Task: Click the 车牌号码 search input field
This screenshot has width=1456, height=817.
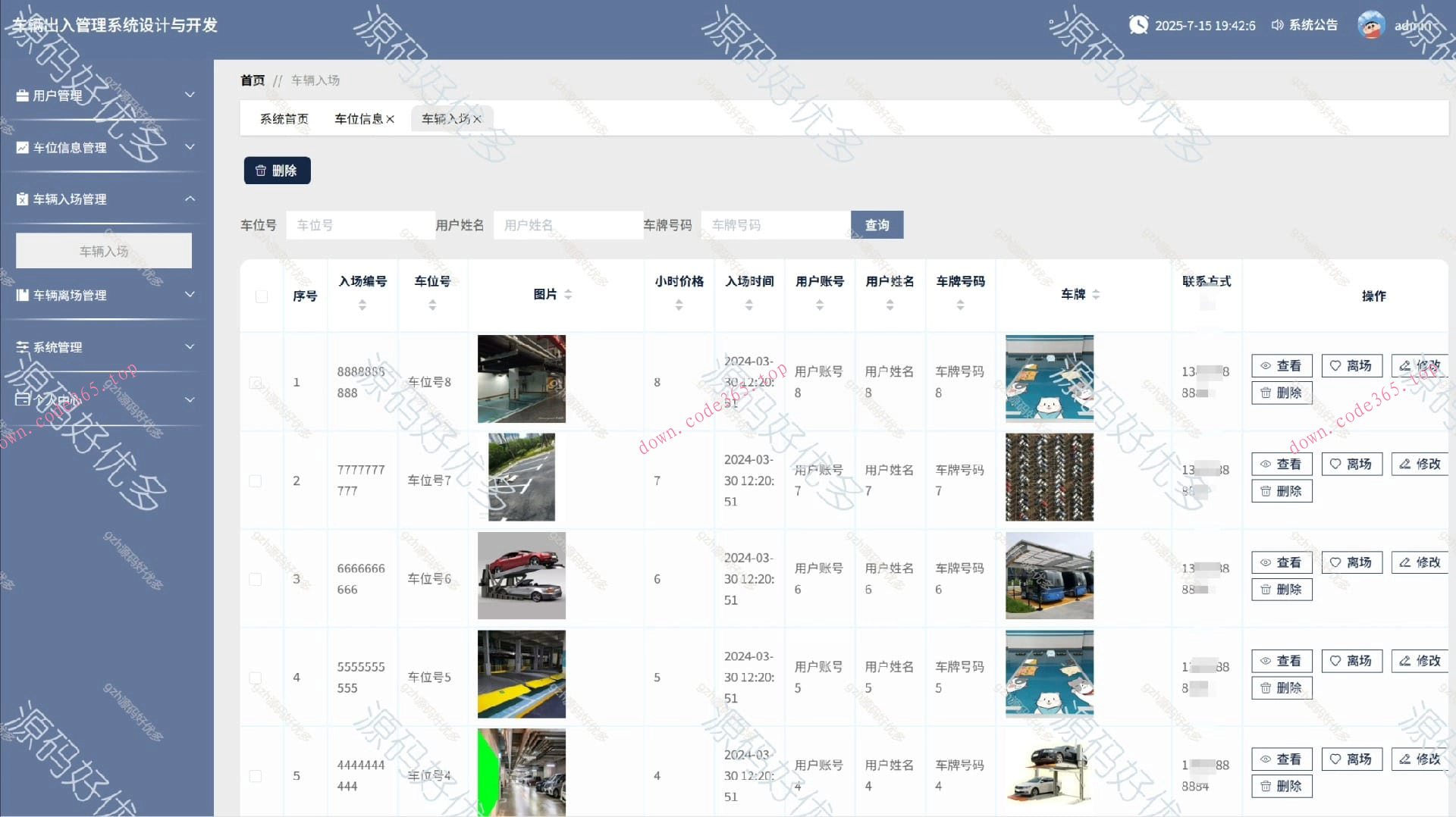Action: pyautogui.click(x=775, y=224)
